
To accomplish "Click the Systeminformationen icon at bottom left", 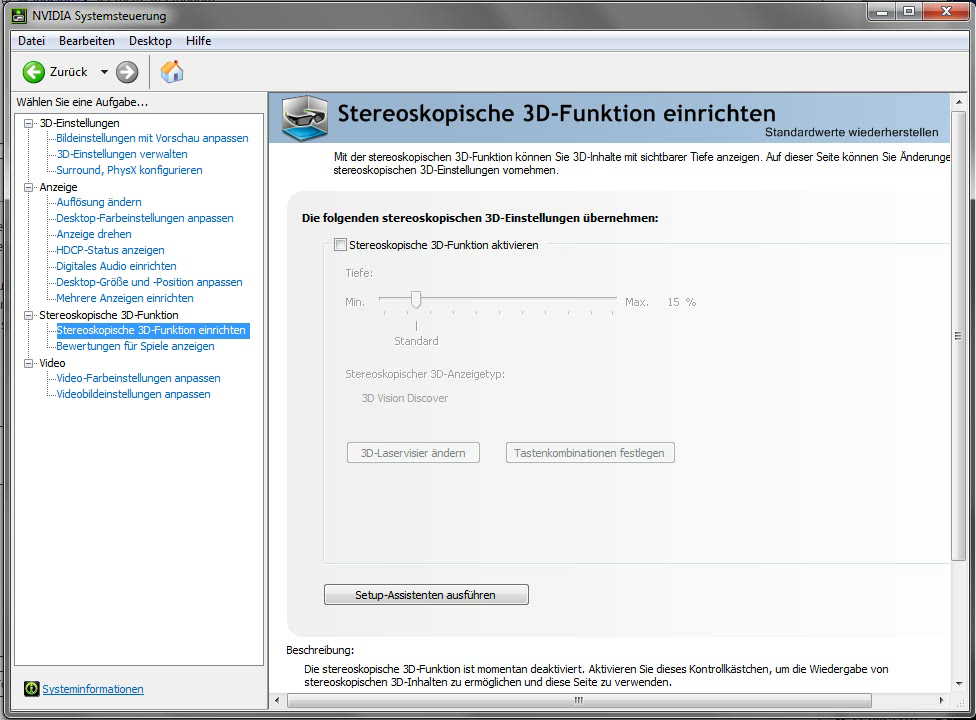I will [x=31, y=688].
